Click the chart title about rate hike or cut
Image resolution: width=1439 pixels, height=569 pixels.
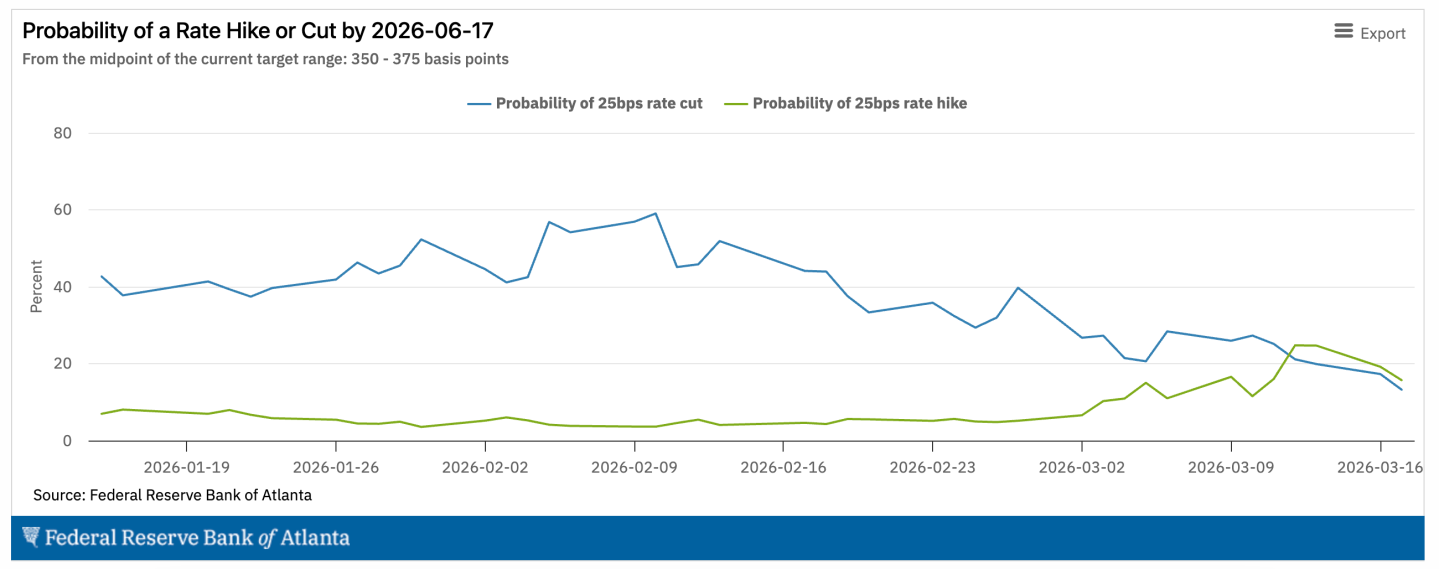click(x=258, y=31)
